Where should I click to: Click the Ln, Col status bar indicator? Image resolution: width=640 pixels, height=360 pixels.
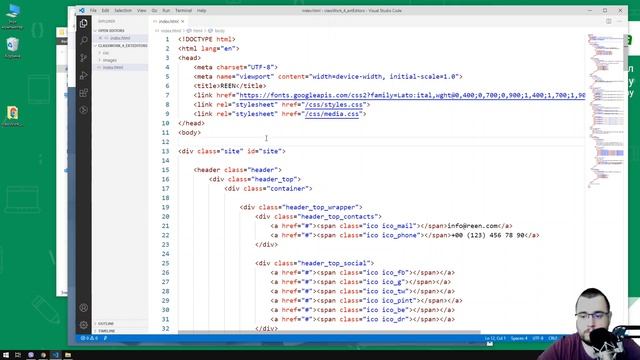tap(495, 338)
